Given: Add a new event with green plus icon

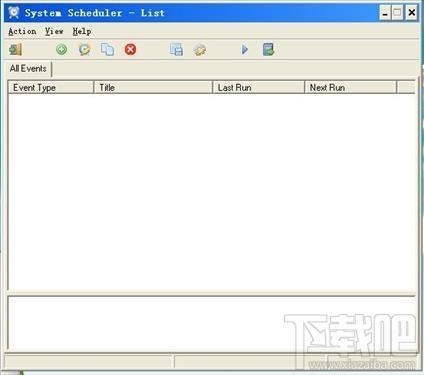Looking at the screenshot, I should click(x=61, y=50).
